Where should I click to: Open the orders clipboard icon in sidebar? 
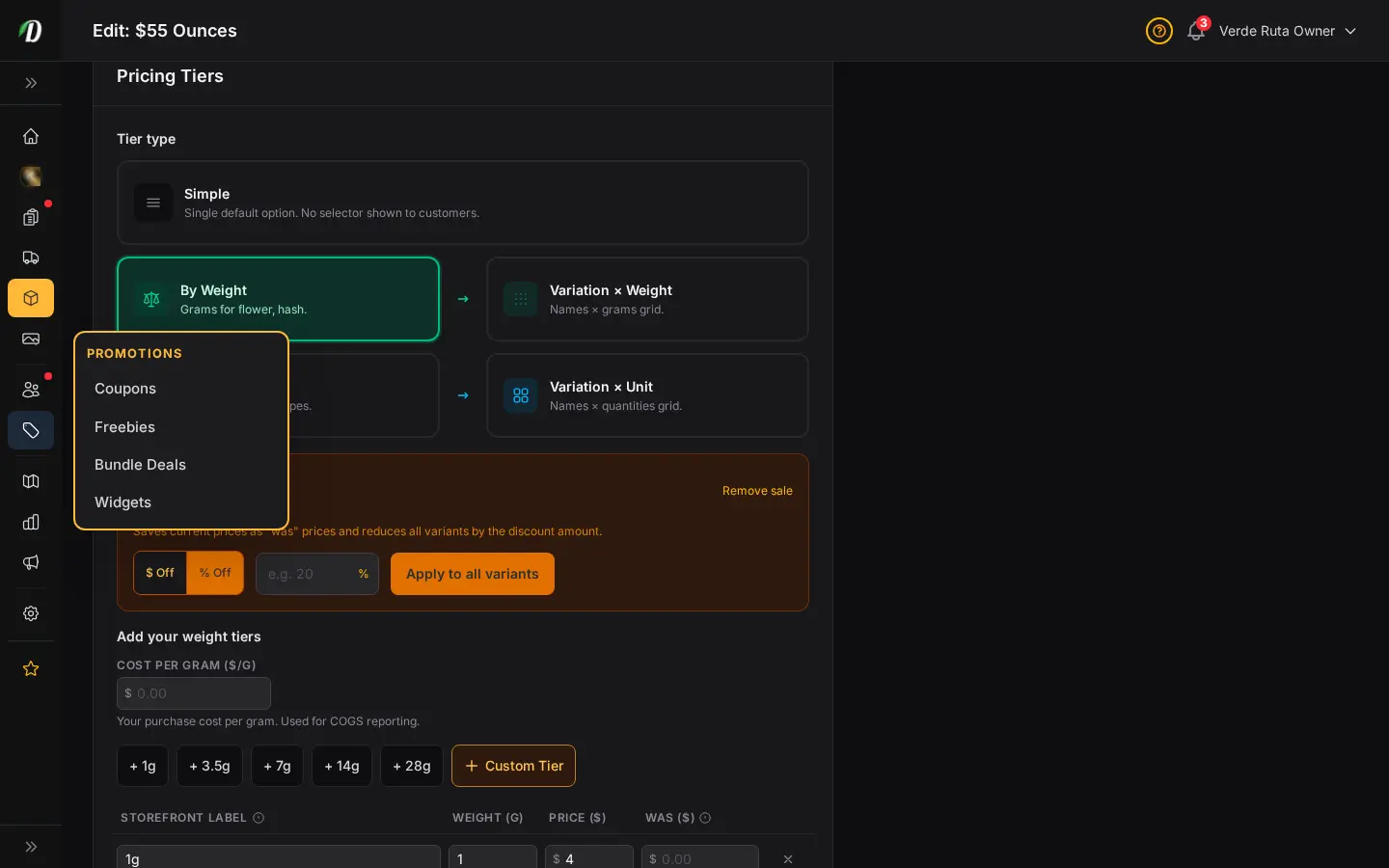31,217
